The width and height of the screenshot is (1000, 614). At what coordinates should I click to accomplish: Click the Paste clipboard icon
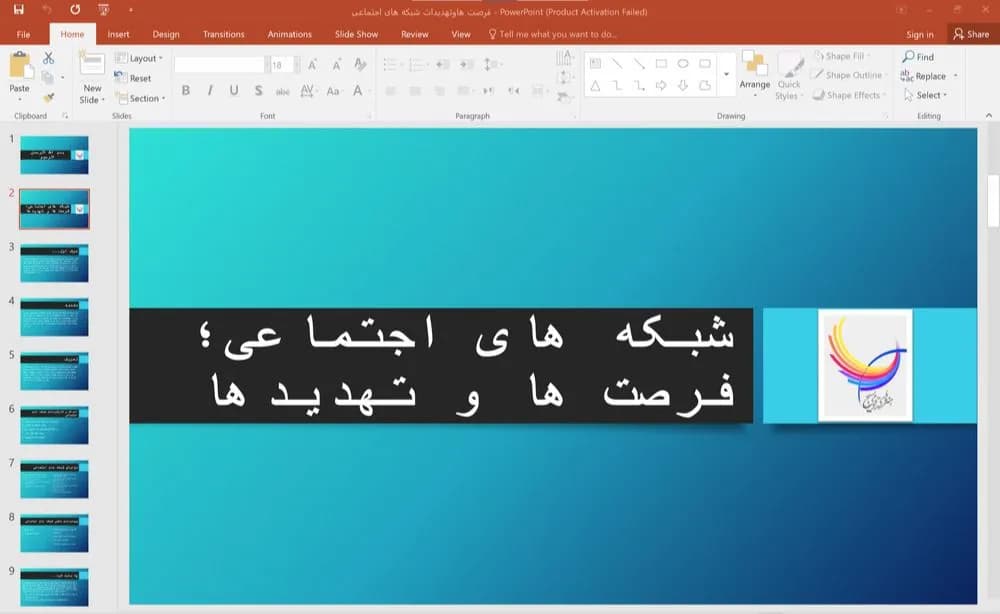point(20,66)
